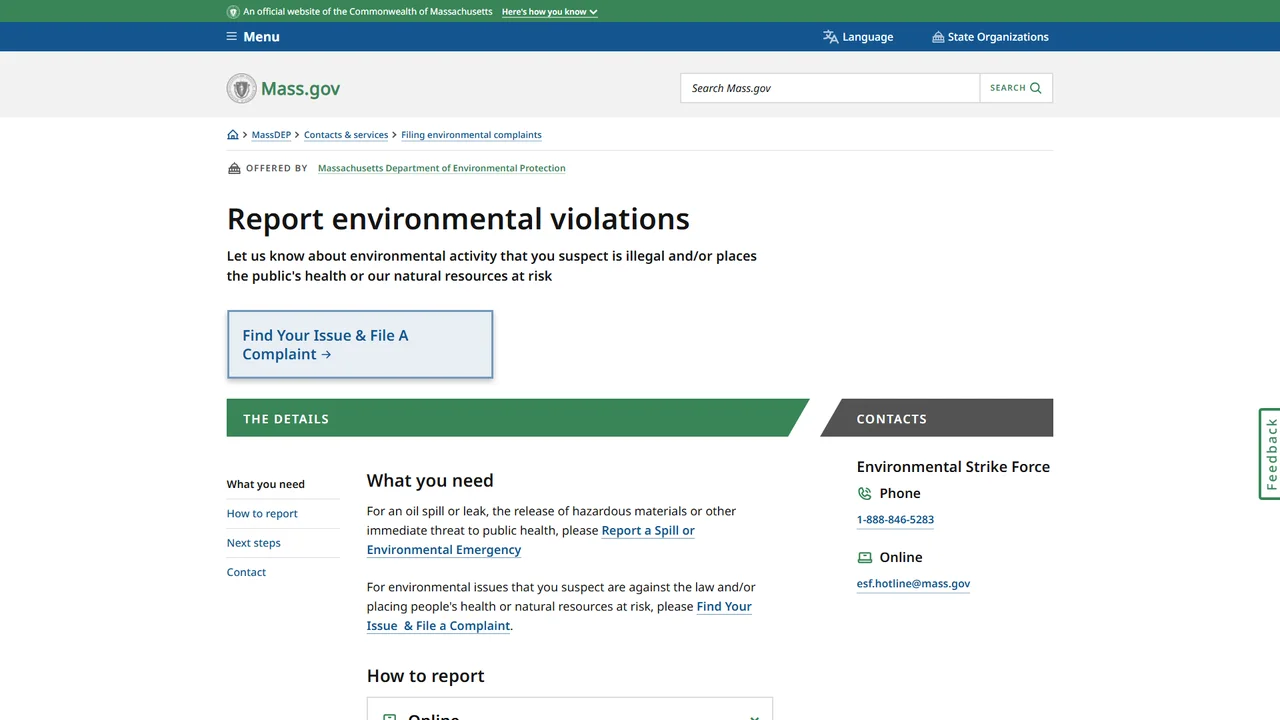Jump to the "How to report" sidebar link
1280x720 pixels.
click(262, 513)
